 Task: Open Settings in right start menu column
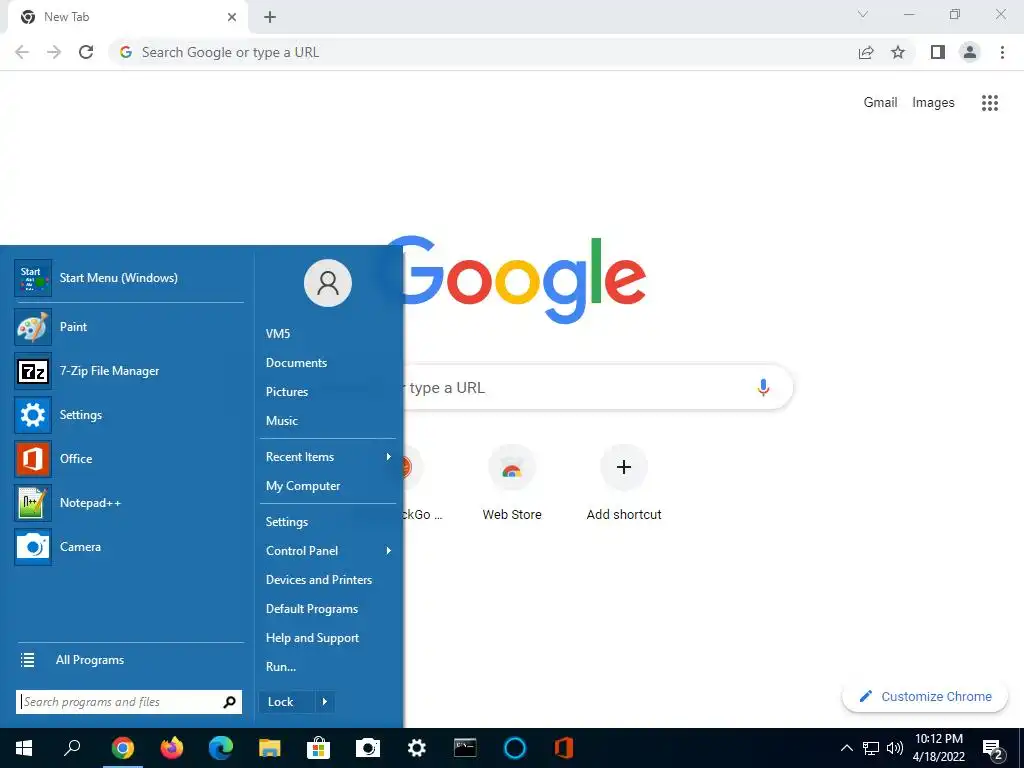(287, 522)
